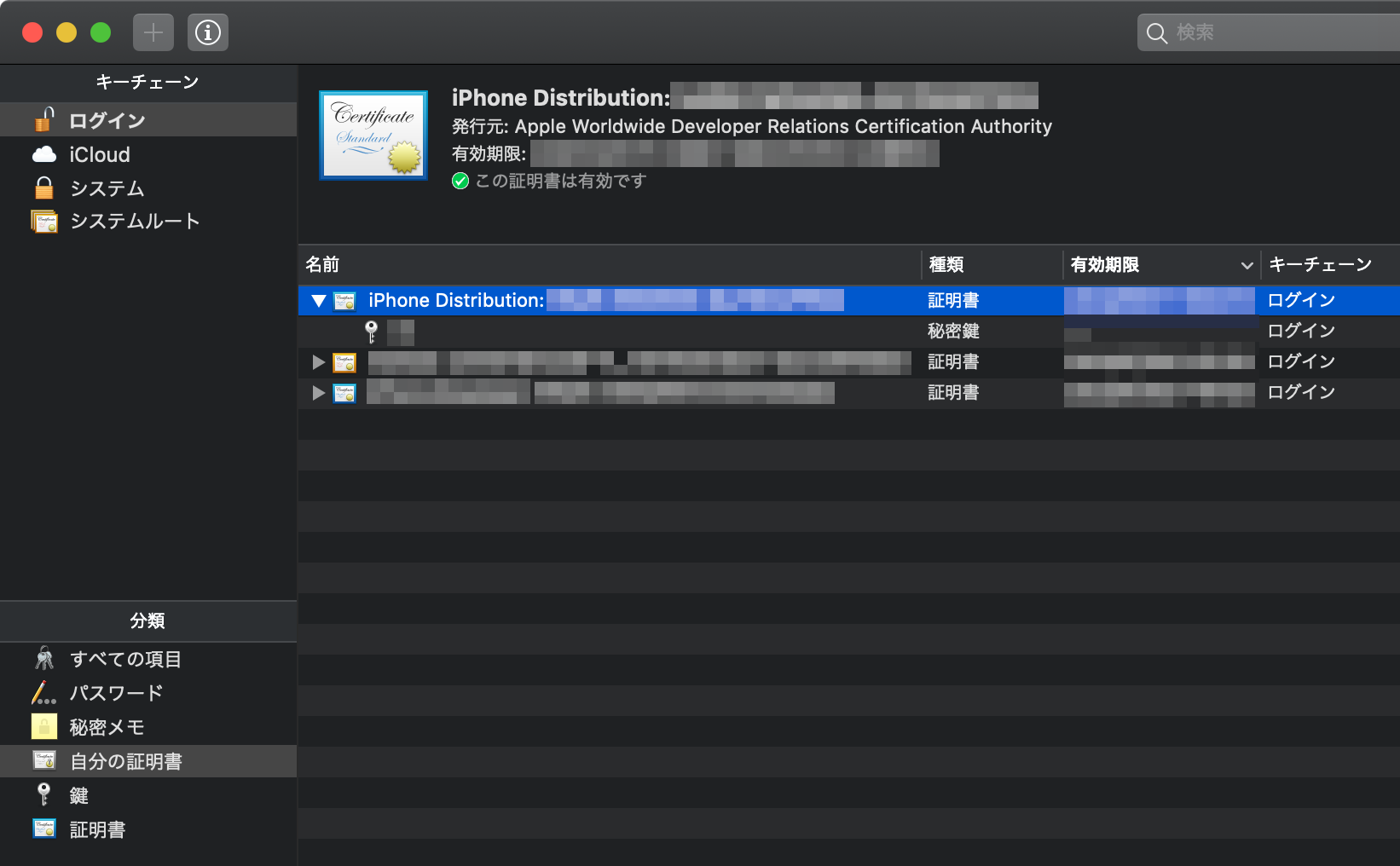Sort by 有効期限 column header
This screenshot has width=1400, height=866.
(1105, 265)
